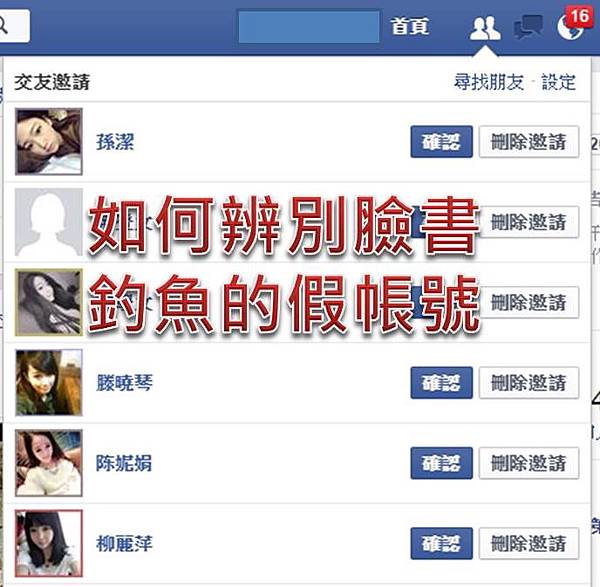Open the friend requests icon
The width and height of the screenshot is (600, 587).
(485, 28)
